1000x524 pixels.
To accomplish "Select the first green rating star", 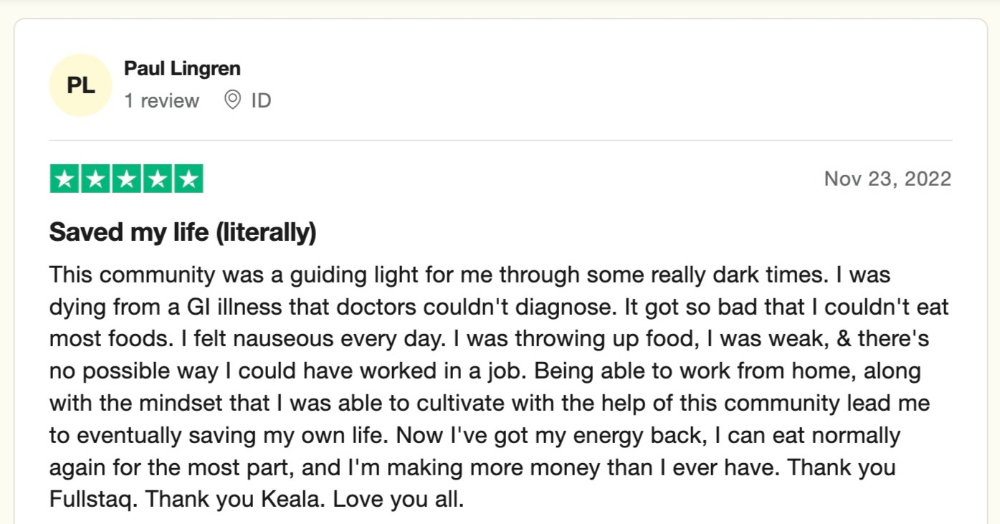I will coord(64,178).
